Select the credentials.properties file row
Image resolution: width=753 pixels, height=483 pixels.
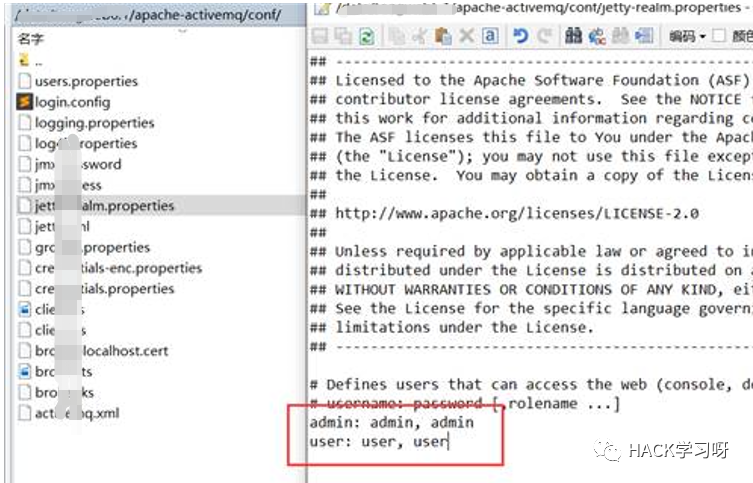(96, 289)
